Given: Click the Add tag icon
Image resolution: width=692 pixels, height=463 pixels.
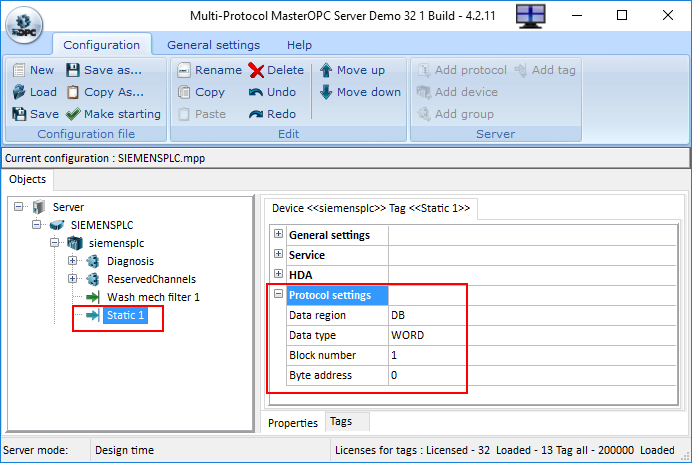Looking at the screenshot, I should 521,70.
